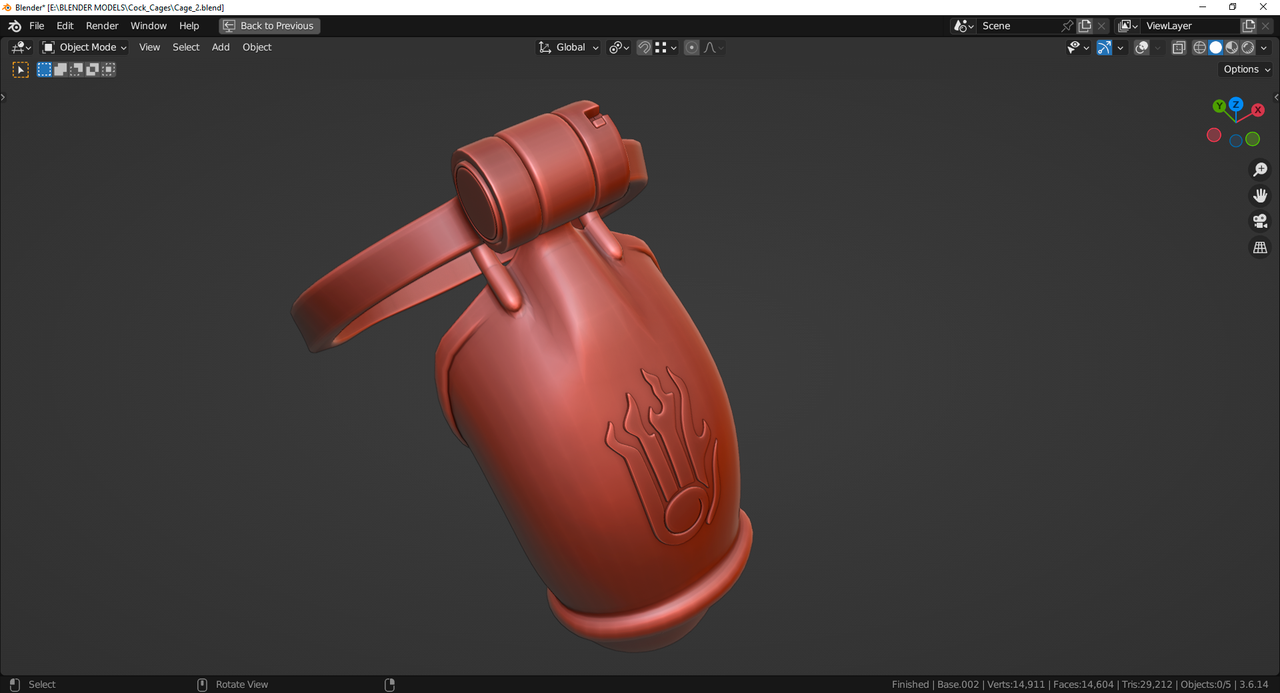The image size is (1280, 693).
Task: Open the snapping options dropdown
Action: 666,47
